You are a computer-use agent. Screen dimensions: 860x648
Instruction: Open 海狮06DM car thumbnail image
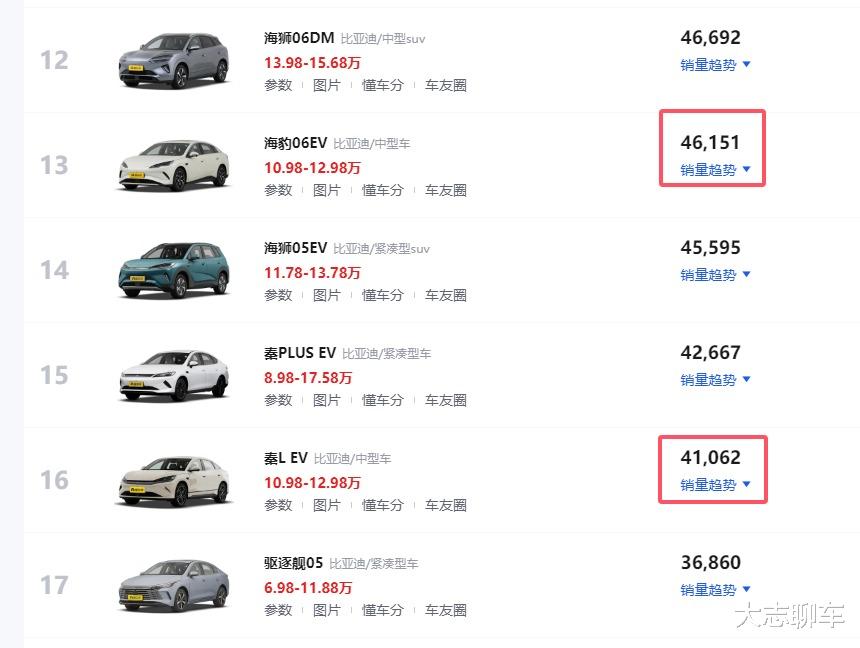coord(173,60)
